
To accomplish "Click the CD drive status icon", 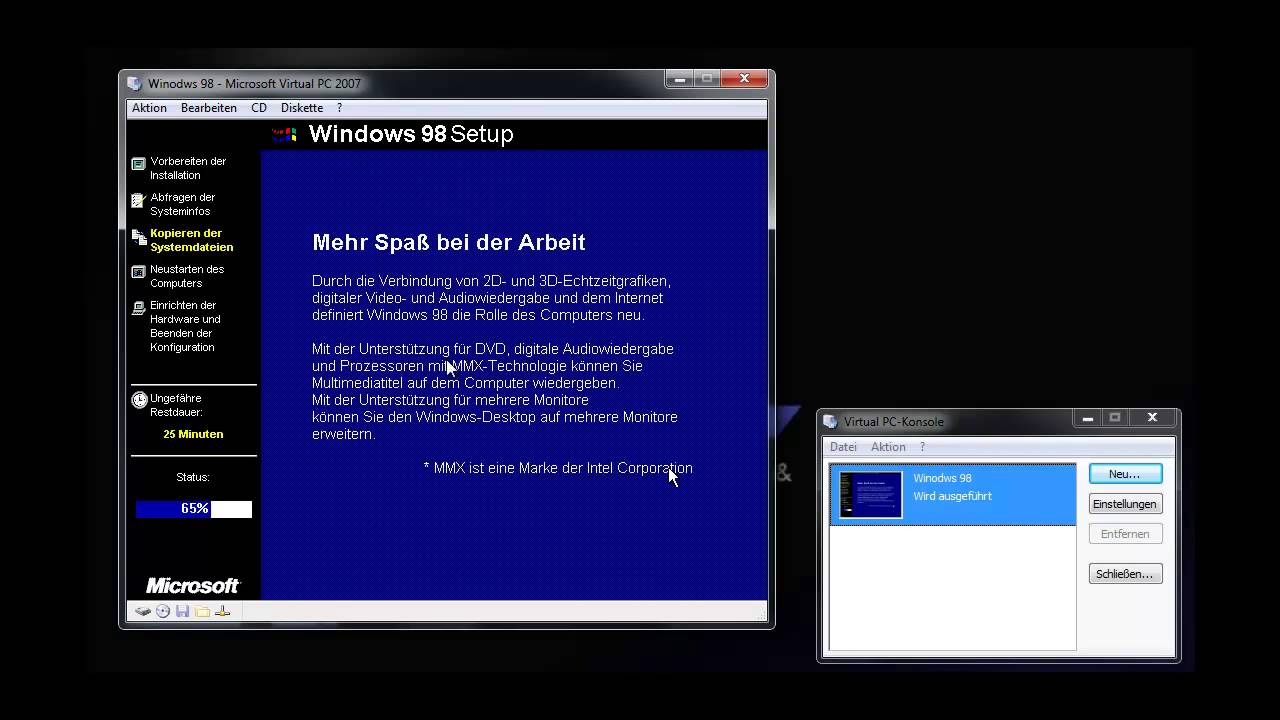I will coord(163,611).
